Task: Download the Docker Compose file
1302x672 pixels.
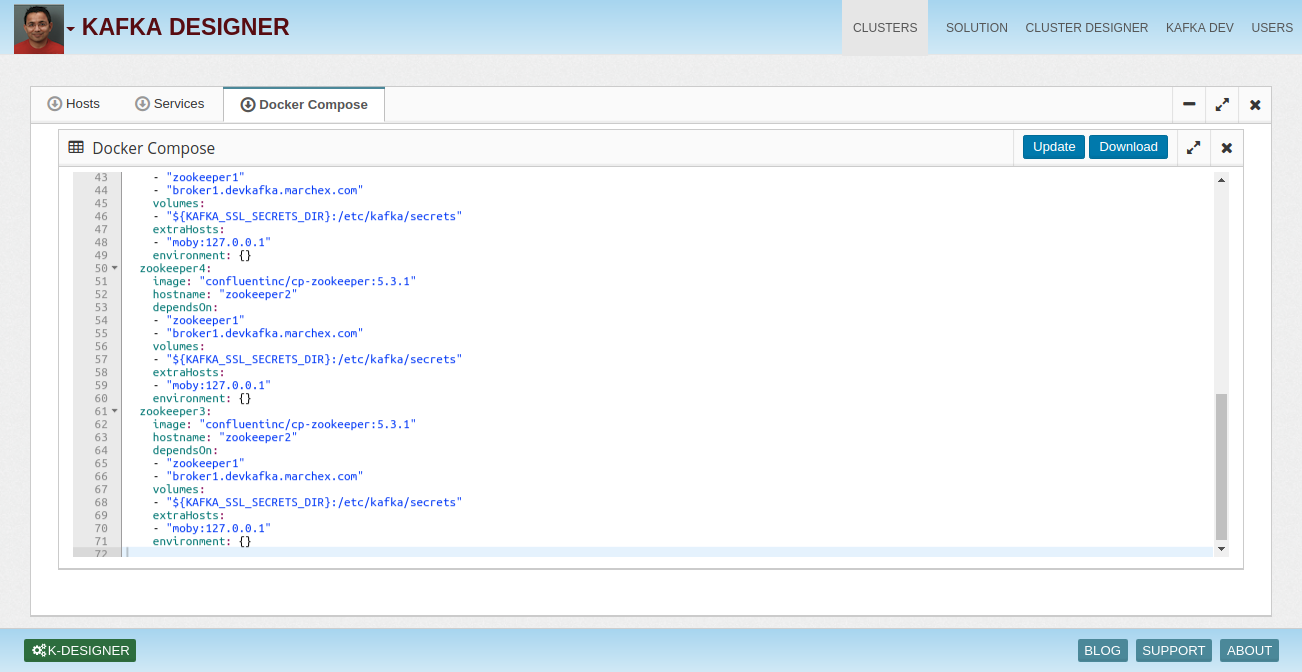Action: pos(1128,147)
